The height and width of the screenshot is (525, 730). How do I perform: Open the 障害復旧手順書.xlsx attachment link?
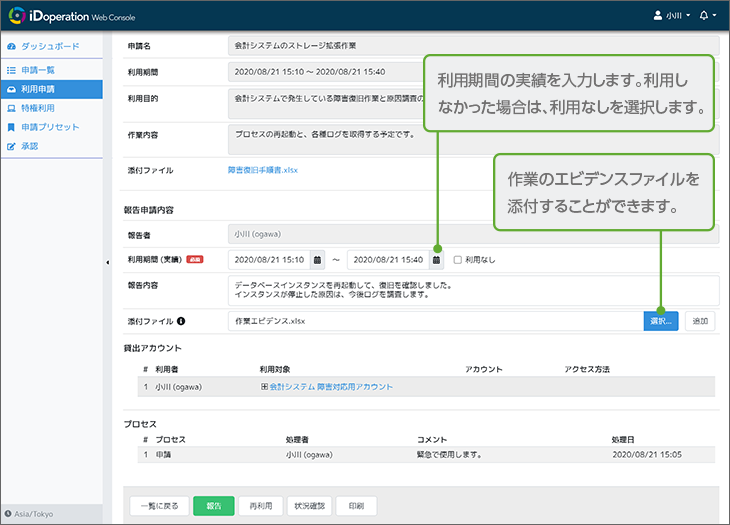[x=263, y=170]
